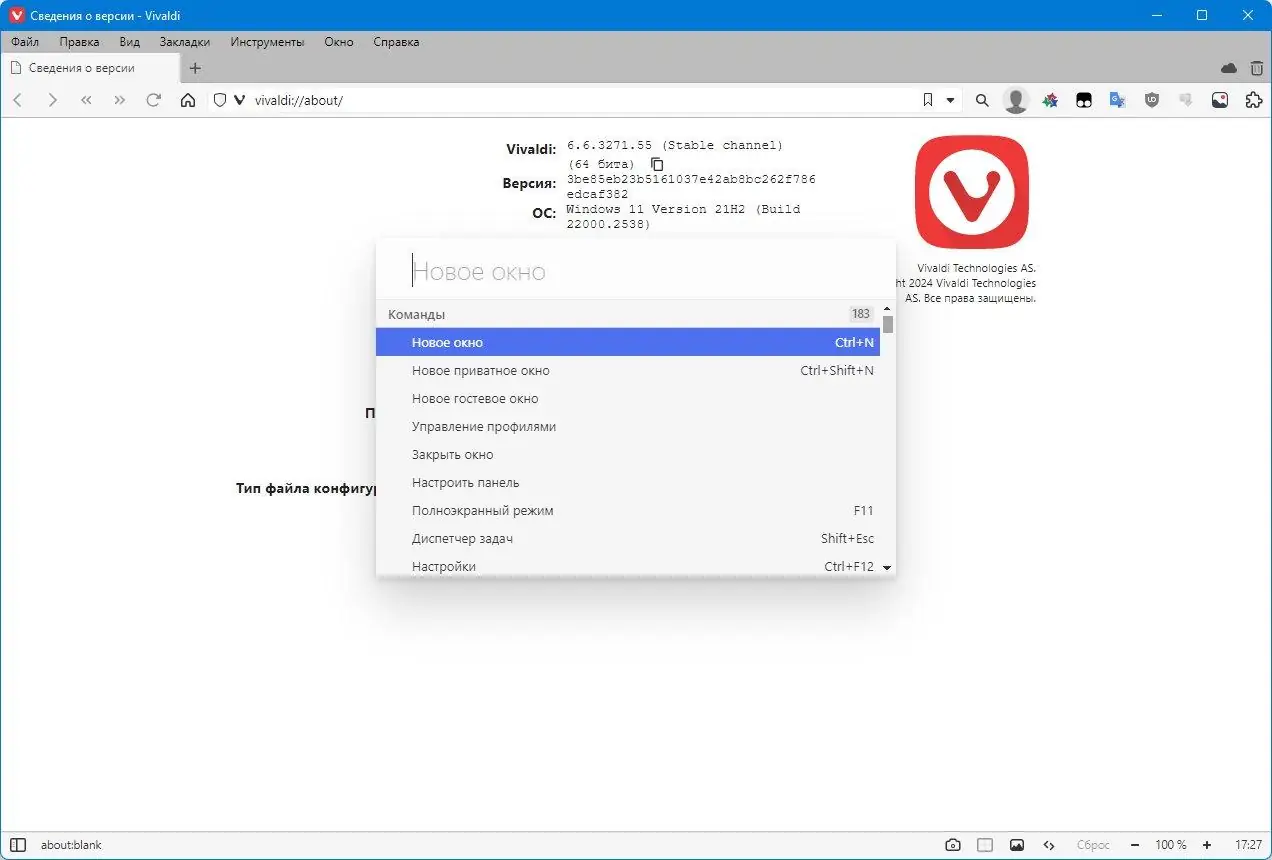Expand the rewind chevrons in navigation bar
Viewport: 1272px width, 860px height.
[86, 100]
